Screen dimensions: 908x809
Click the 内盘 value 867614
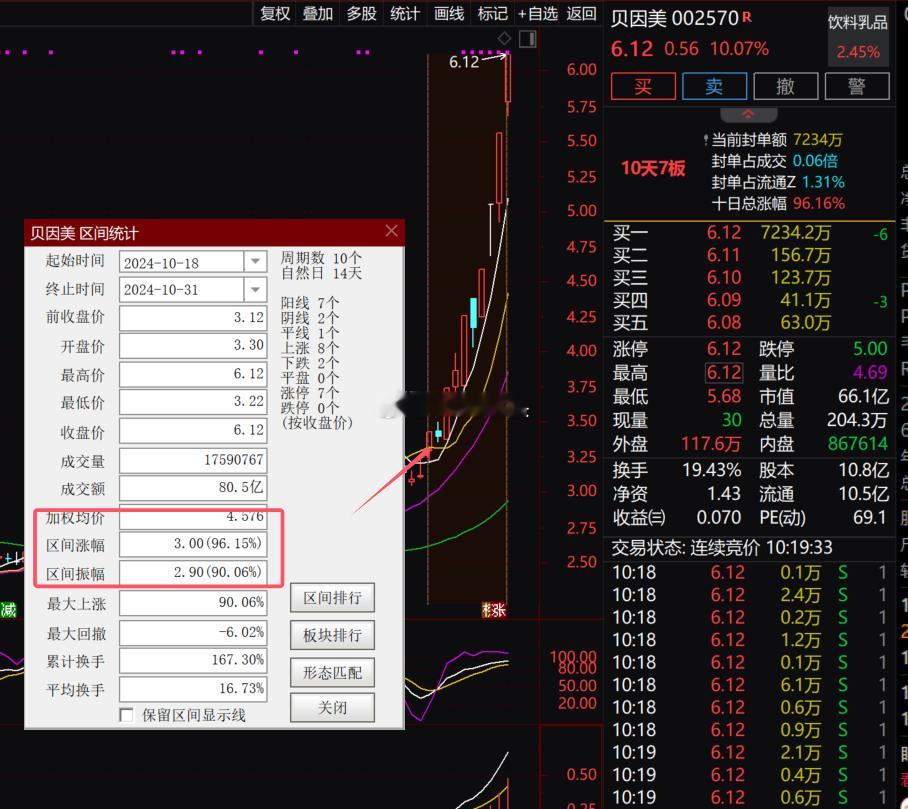pos(858,444)
